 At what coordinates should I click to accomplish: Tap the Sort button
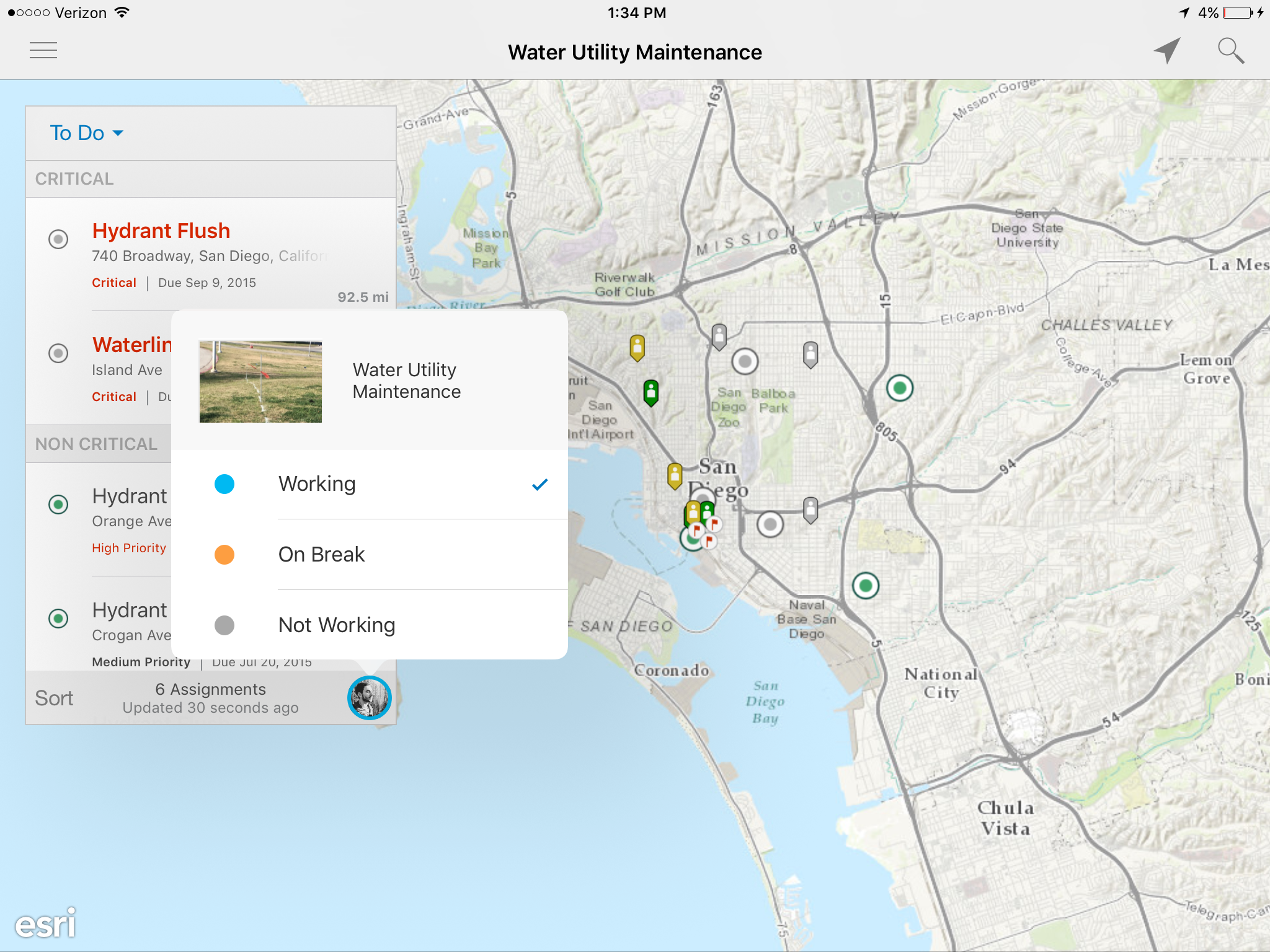54,698
